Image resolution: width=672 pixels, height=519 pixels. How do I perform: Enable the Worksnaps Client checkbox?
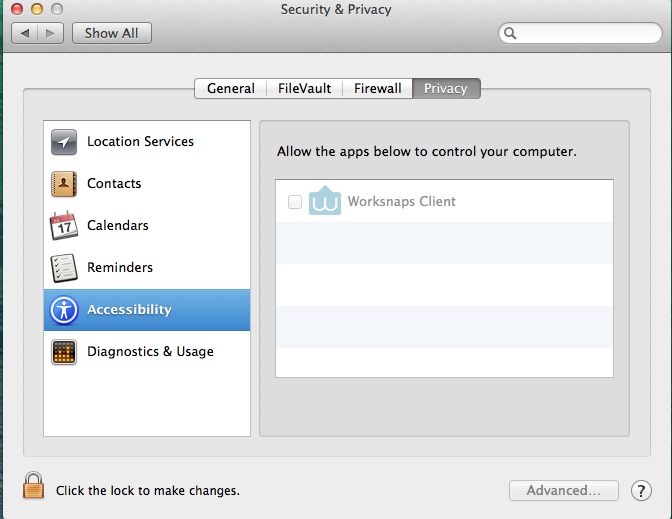295,202
